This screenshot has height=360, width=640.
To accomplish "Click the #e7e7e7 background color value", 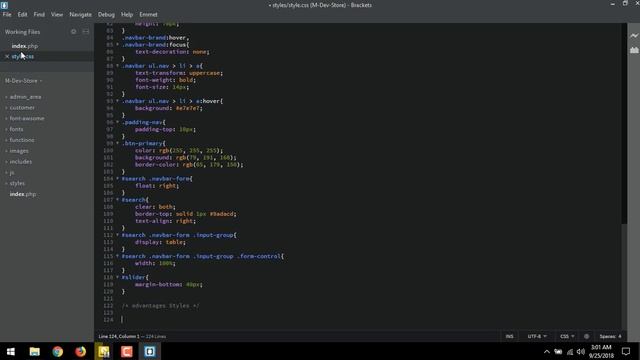I will click(x=188, y=108).
